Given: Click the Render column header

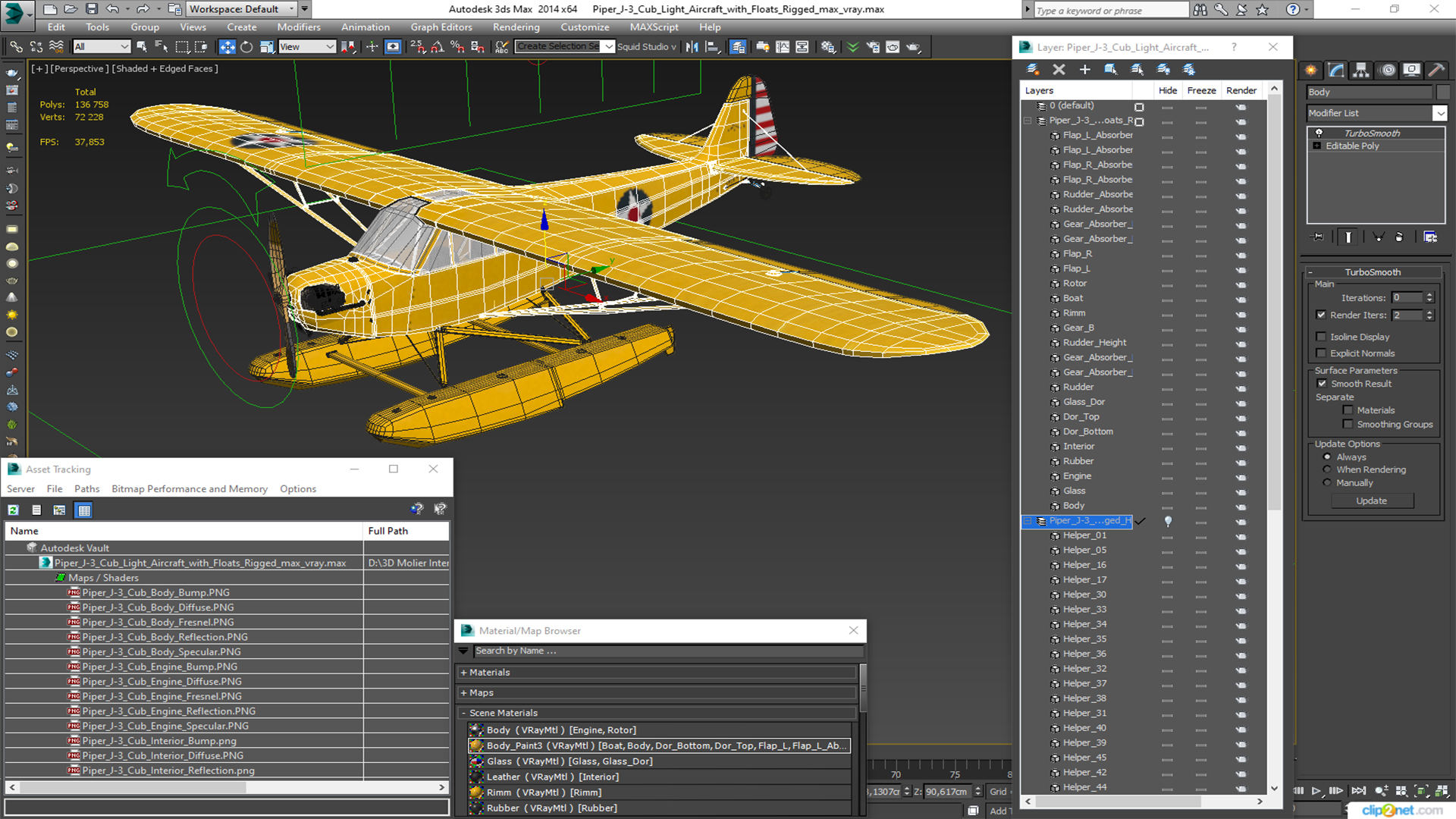Looking at the screenshot, I should point(1241,90).
